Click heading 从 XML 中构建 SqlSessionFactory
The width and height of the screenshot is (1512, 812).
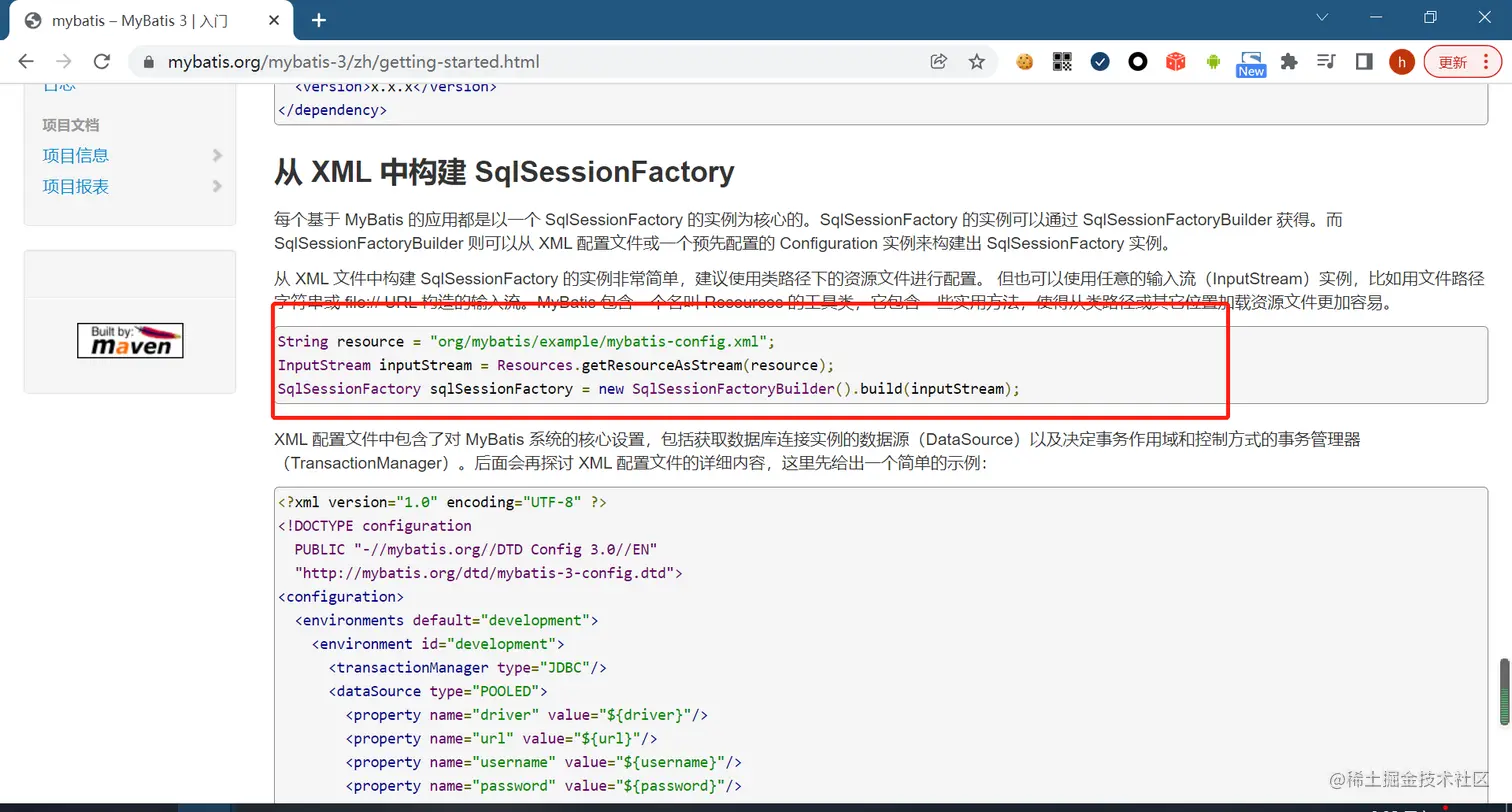(504, 172)
